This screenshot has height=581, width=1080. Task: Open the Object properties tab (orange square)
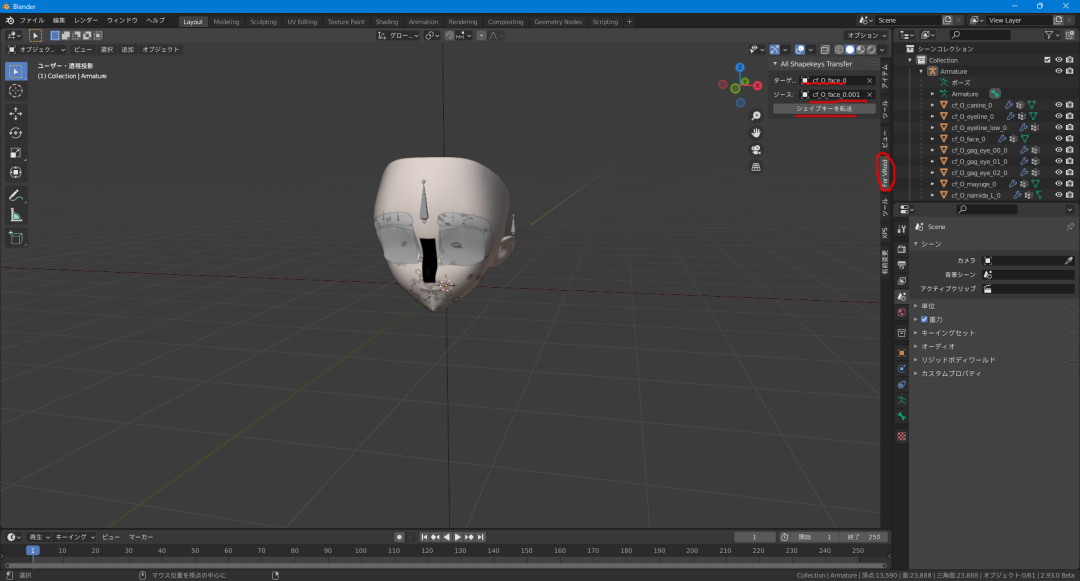(901, 352)
